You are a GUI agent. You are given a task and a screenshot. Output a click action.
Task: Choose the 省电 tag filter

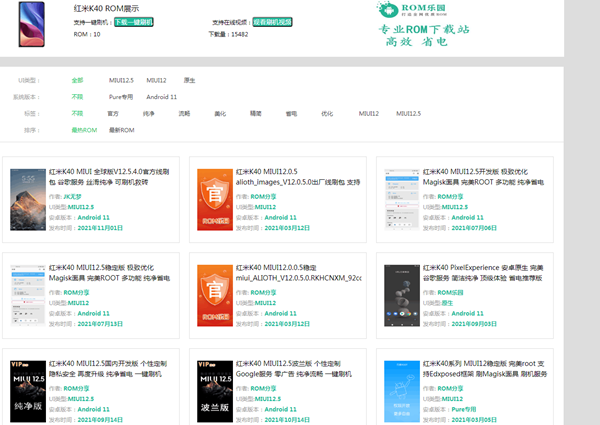[x=291, y=113]
